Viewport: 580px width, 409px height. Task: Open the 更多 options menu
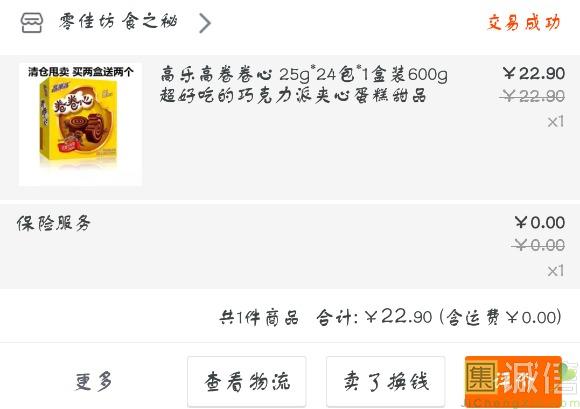click(94, 382)
